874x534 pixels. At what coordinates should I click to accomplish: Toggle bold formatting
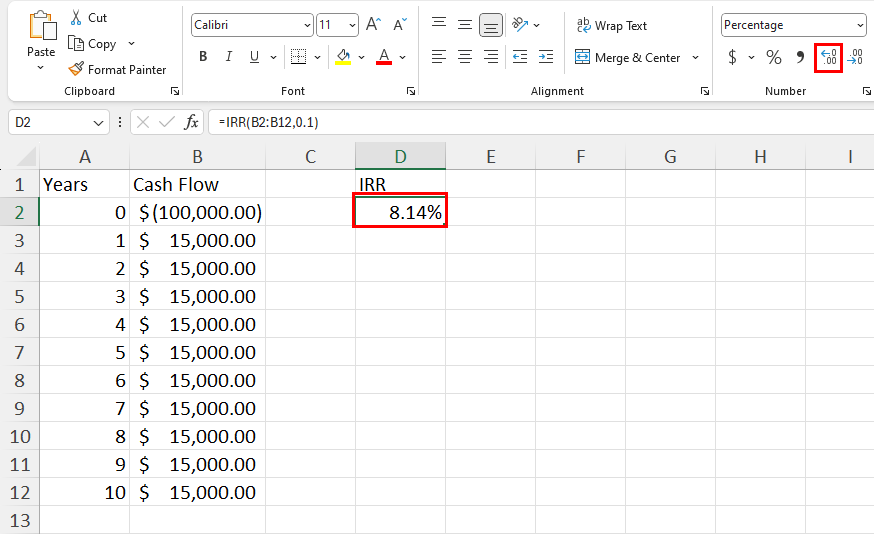coord(203,56)
